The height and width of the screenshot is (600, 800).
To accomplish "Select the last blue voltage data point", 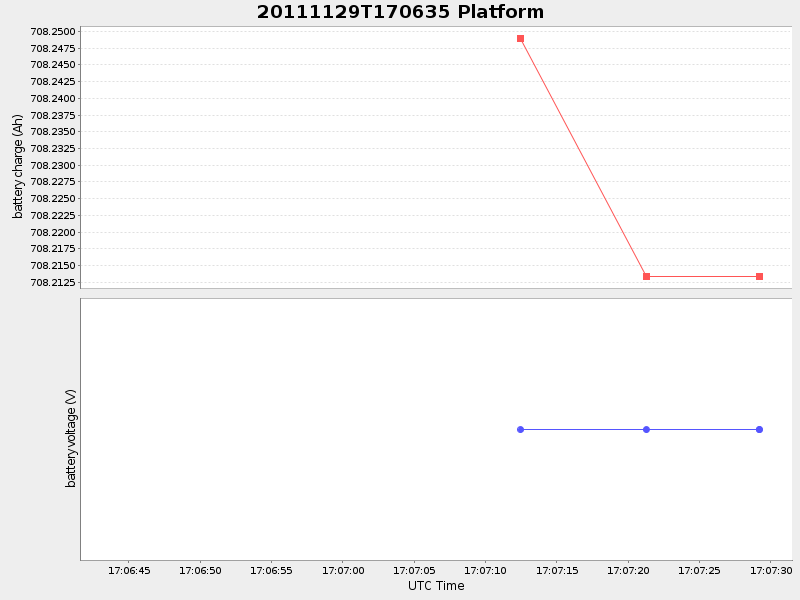I will 758,429.
